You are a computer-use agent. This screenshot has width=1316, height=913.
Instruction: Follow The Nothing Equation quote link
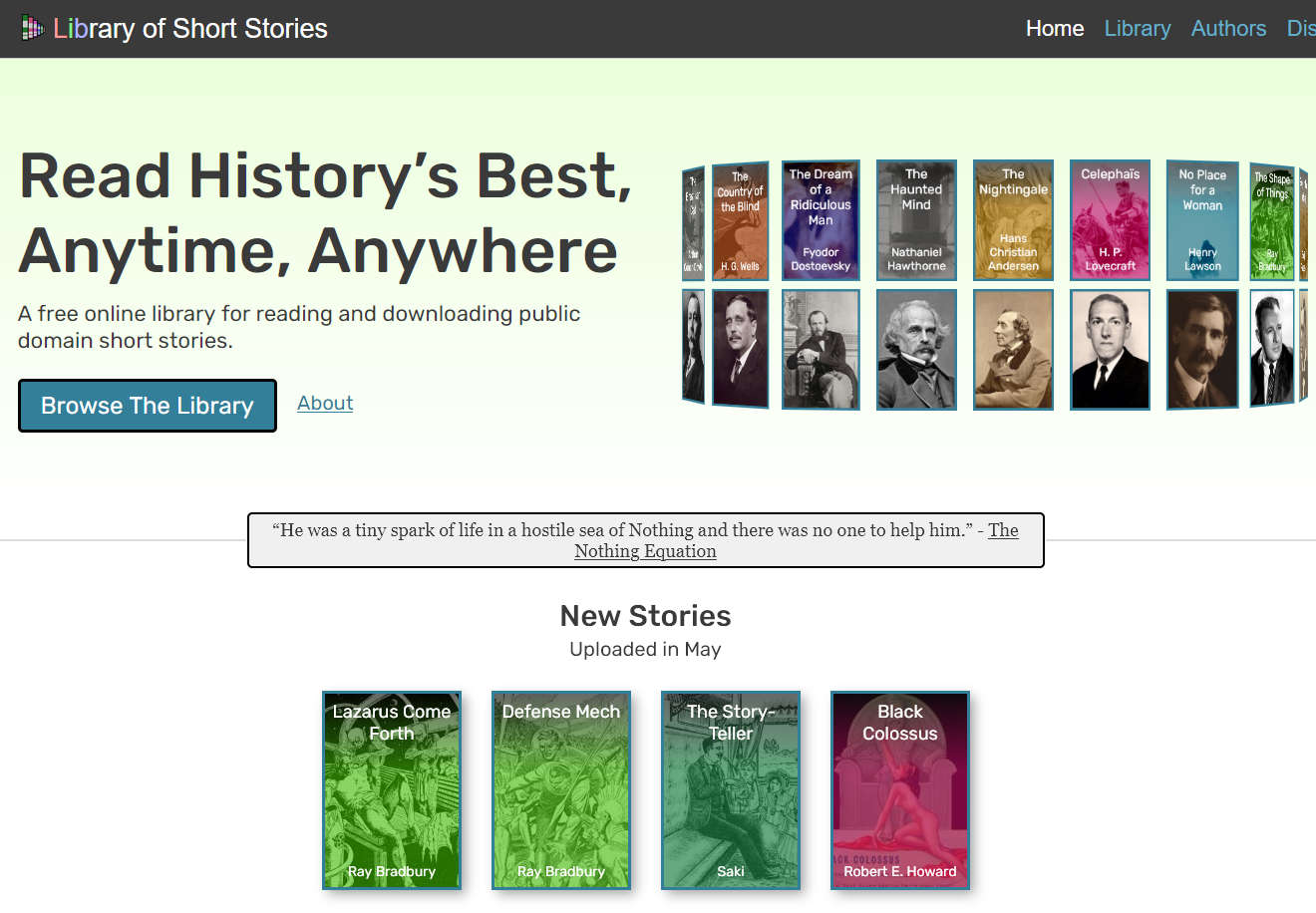pos(796,540)
